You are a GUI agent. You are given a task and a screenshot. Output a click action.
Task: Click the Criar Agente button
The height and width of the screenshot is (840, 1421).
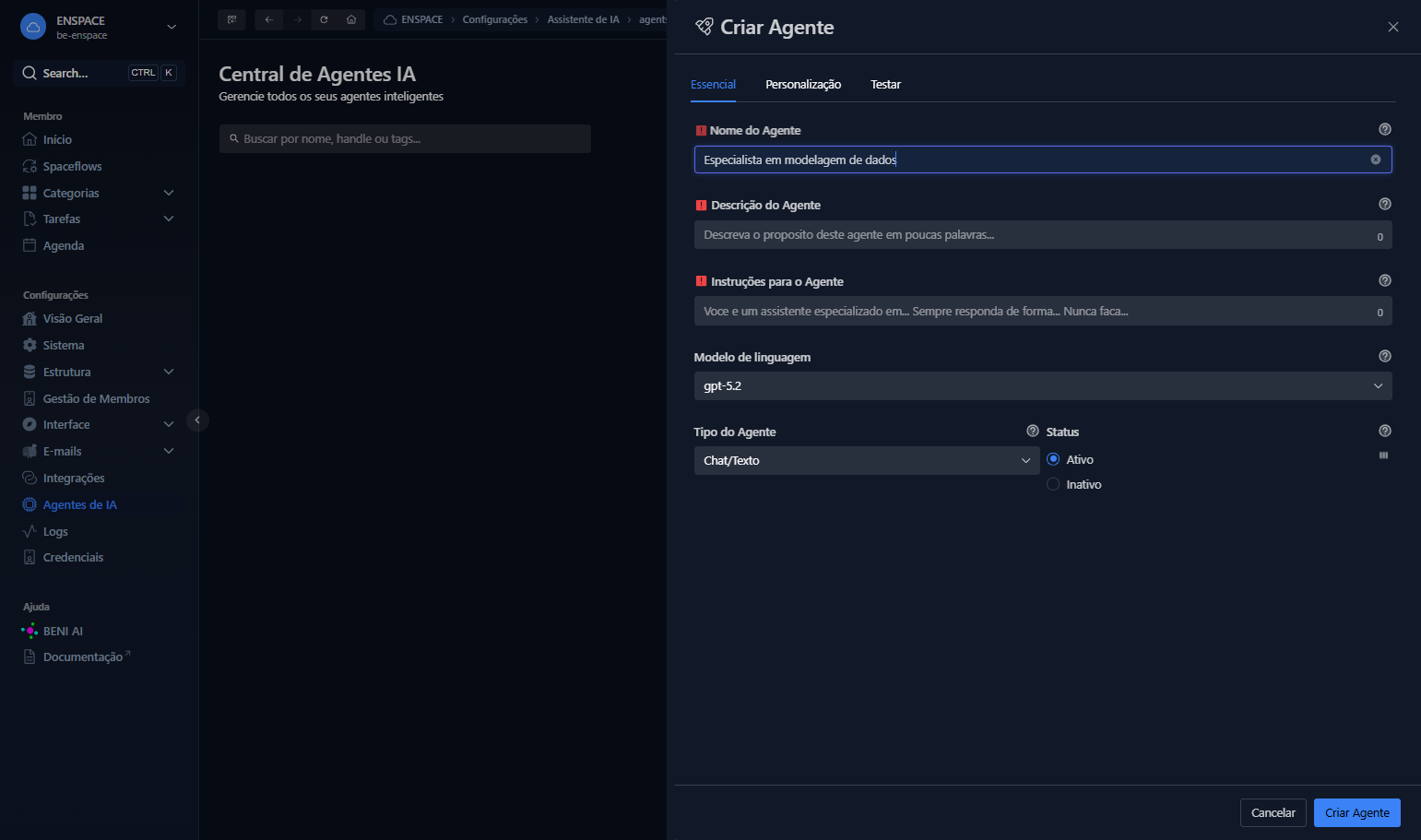pyautogui.click(x=1356, y=813)
